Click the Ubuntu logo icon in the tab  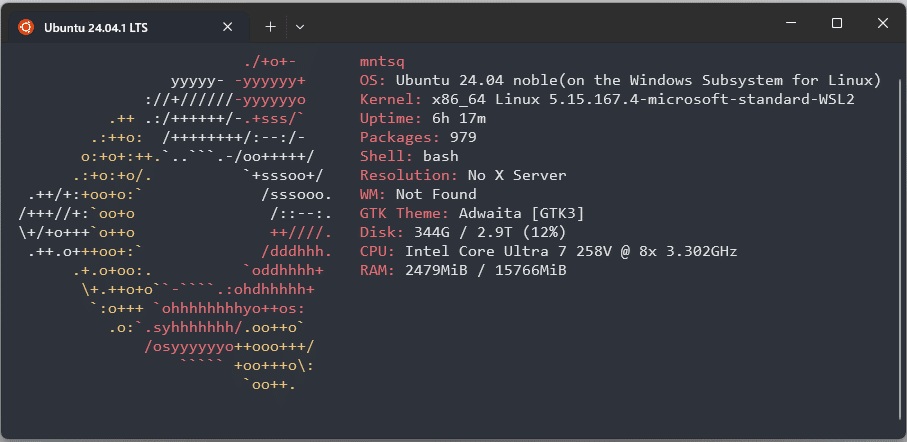point(26,27)
